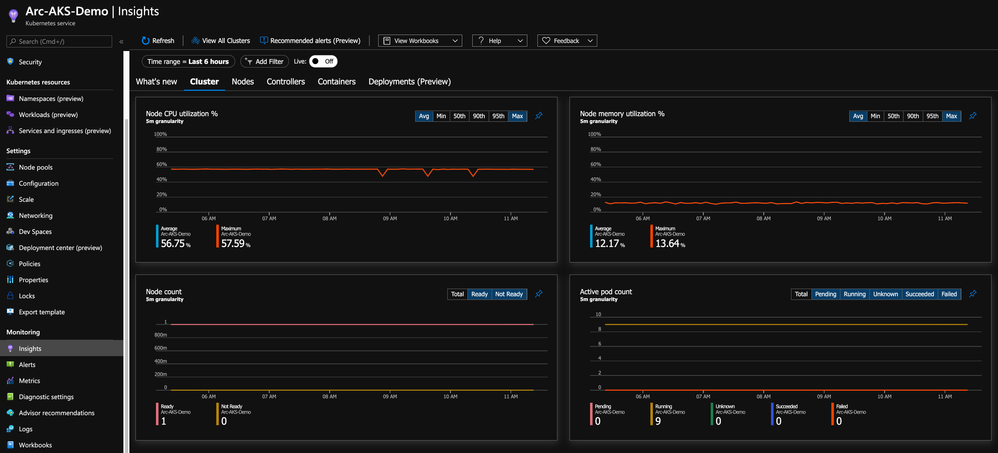Screen dimensions: 998x453
Task: Toggle Not Ready in Node count chart
Action: coord(510,294)
